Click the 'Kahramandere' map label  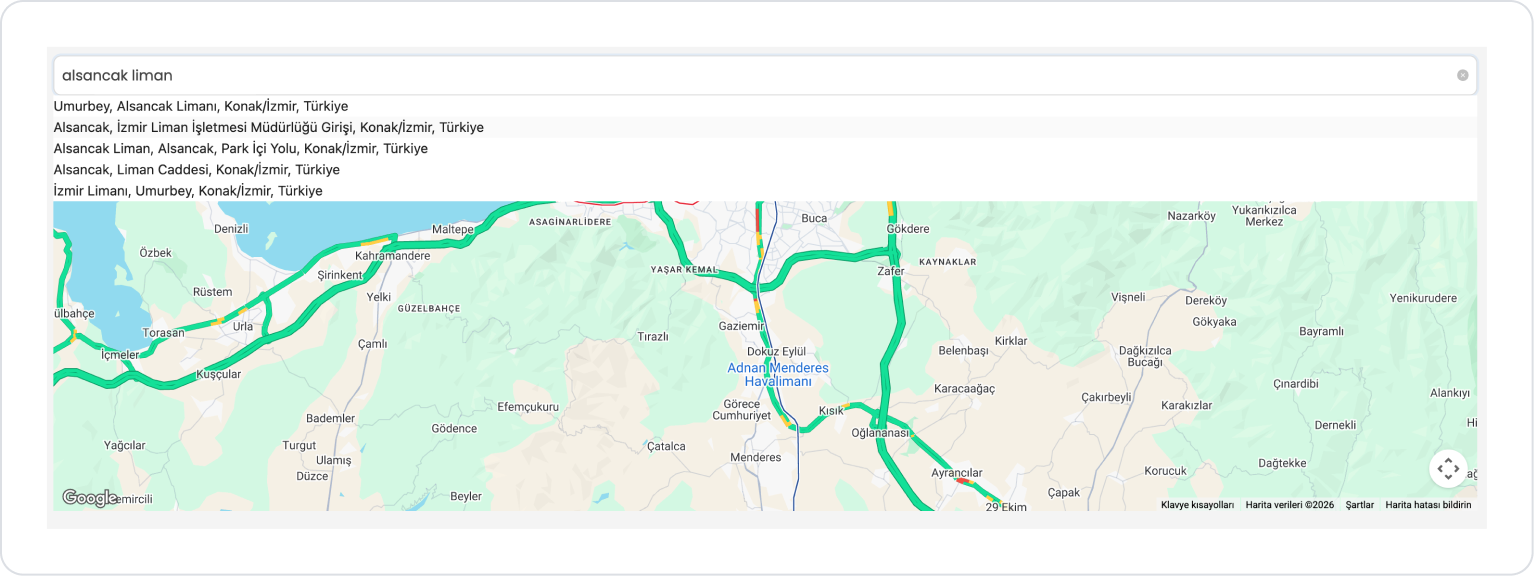click(x=392, y=255)
